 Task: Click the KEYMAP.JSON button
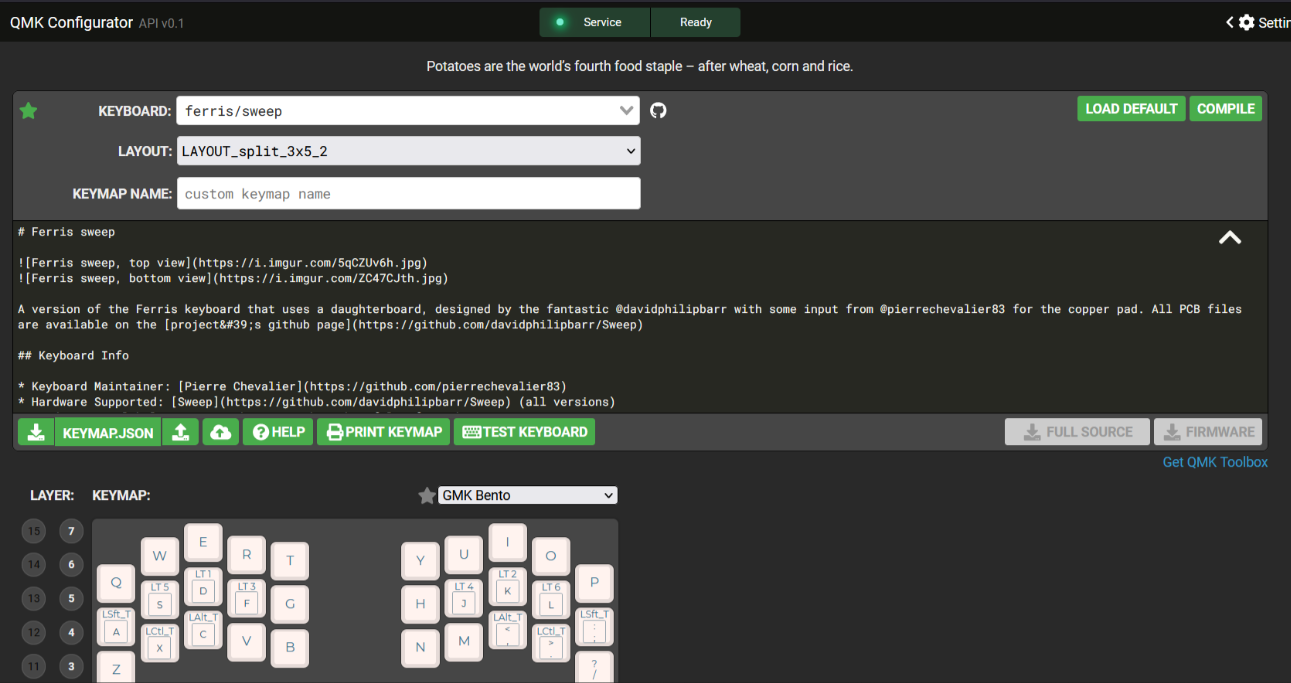click(108, 432)
